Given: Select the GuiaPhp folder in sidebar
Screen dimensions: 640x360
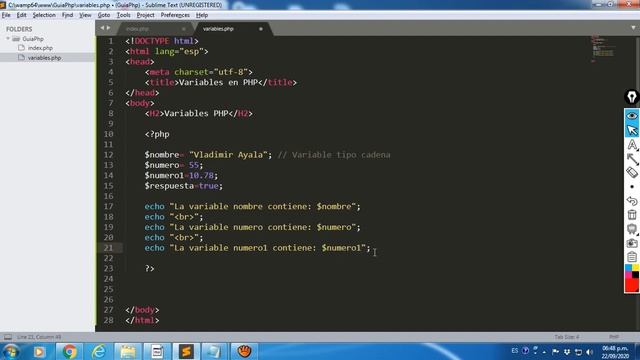Looking at the screenshot, I should (x=33, y=39).
